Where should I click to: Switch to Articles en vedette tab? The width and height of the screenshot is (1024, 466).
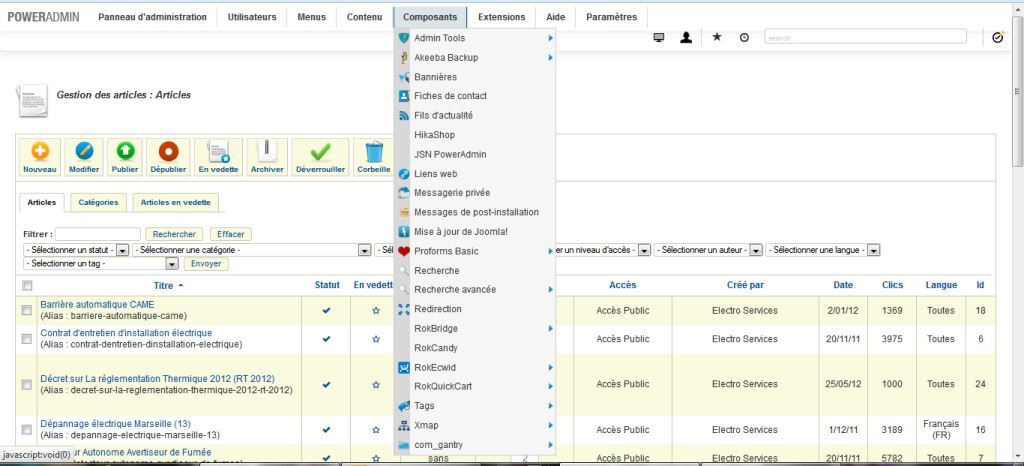click(x=176, y=202)
